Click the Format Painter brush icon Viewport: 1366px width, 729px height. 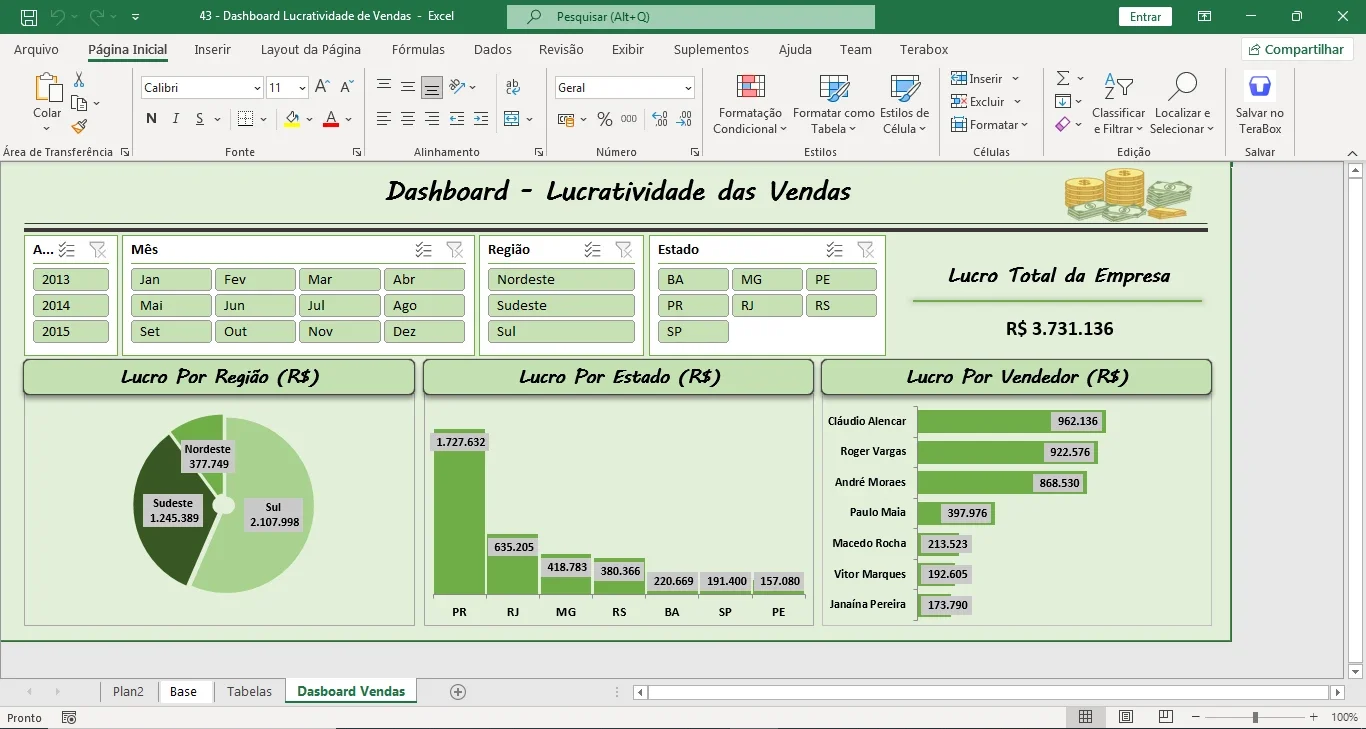[79, 126]
